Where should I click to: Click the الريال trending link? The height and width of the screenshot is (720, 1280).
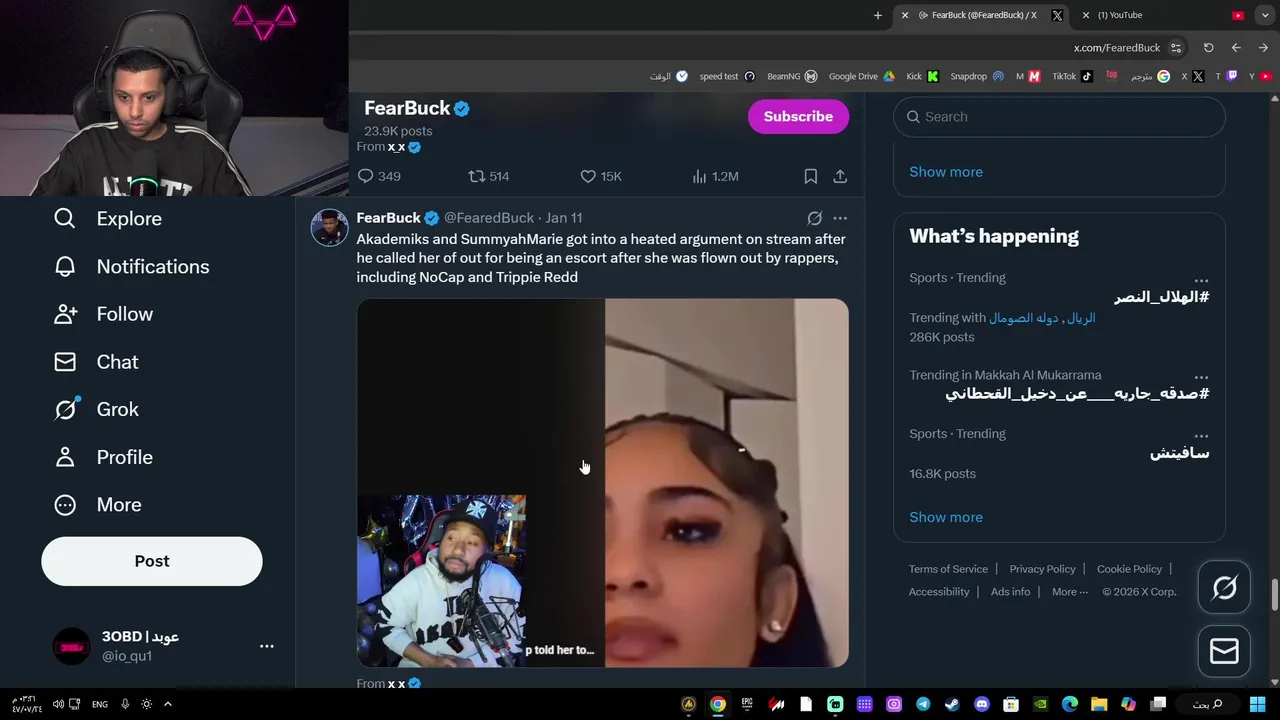pos(1081,318)
